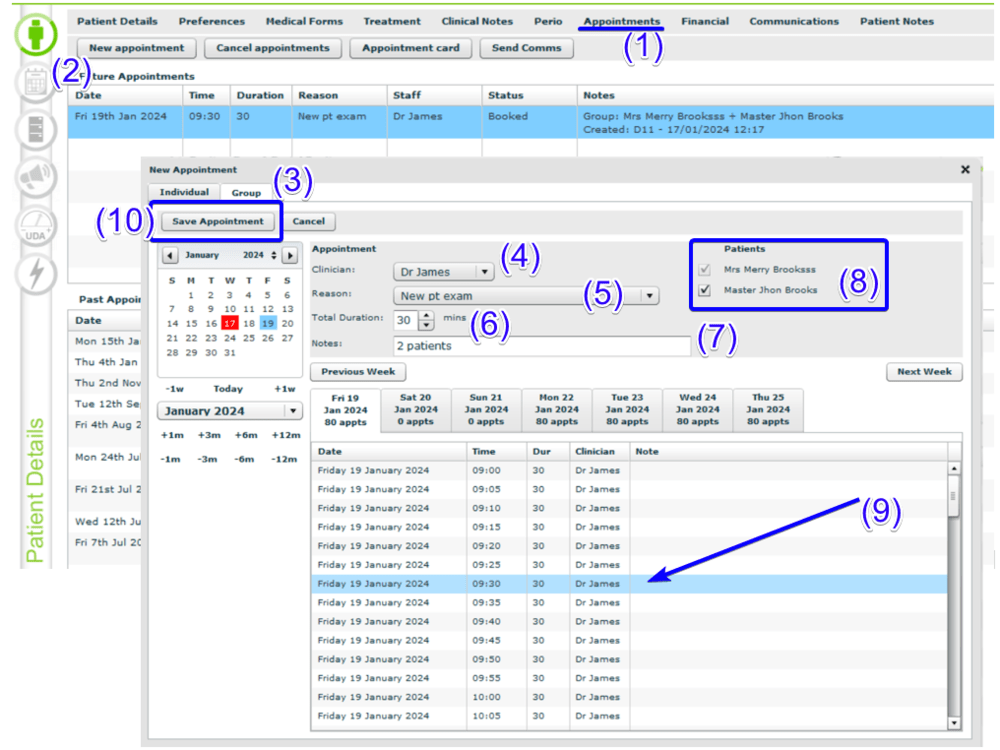Select the Individual appointment tab

click(184, 192)
